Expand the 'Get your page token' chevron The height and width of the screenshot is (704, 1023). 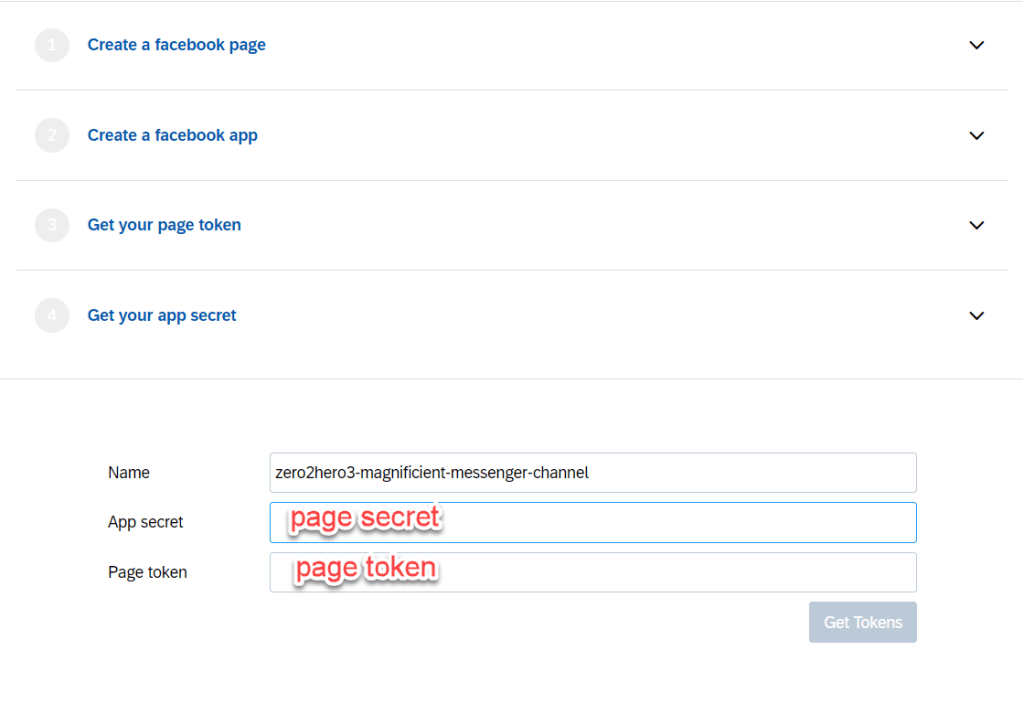point(977,225)
